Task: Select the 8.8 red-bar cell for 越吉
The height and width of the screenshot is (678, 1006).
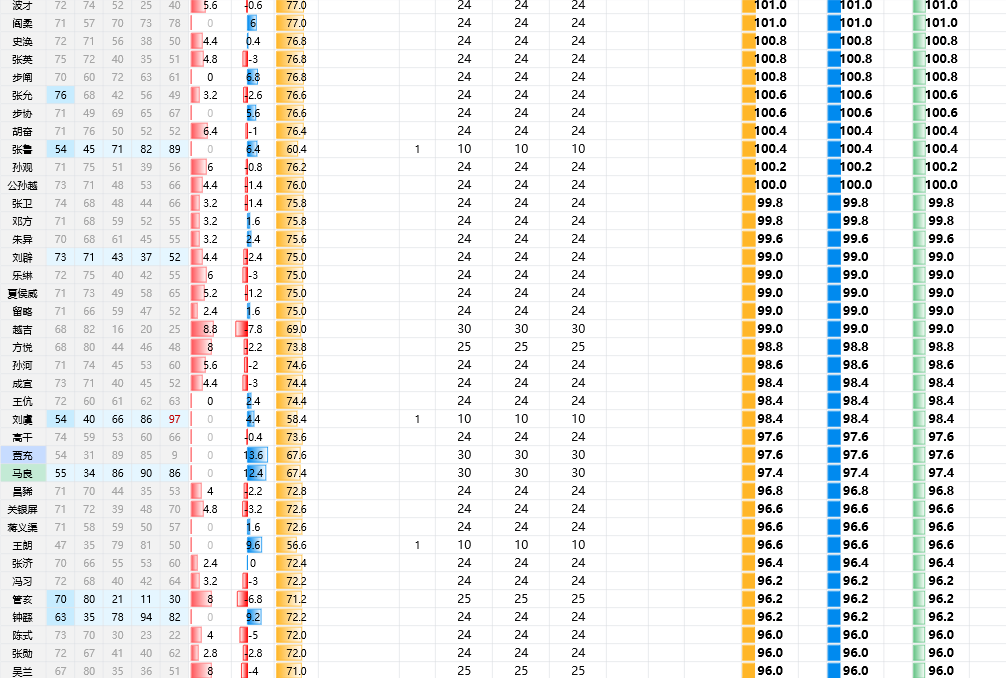Action: [x=210, y=329]
